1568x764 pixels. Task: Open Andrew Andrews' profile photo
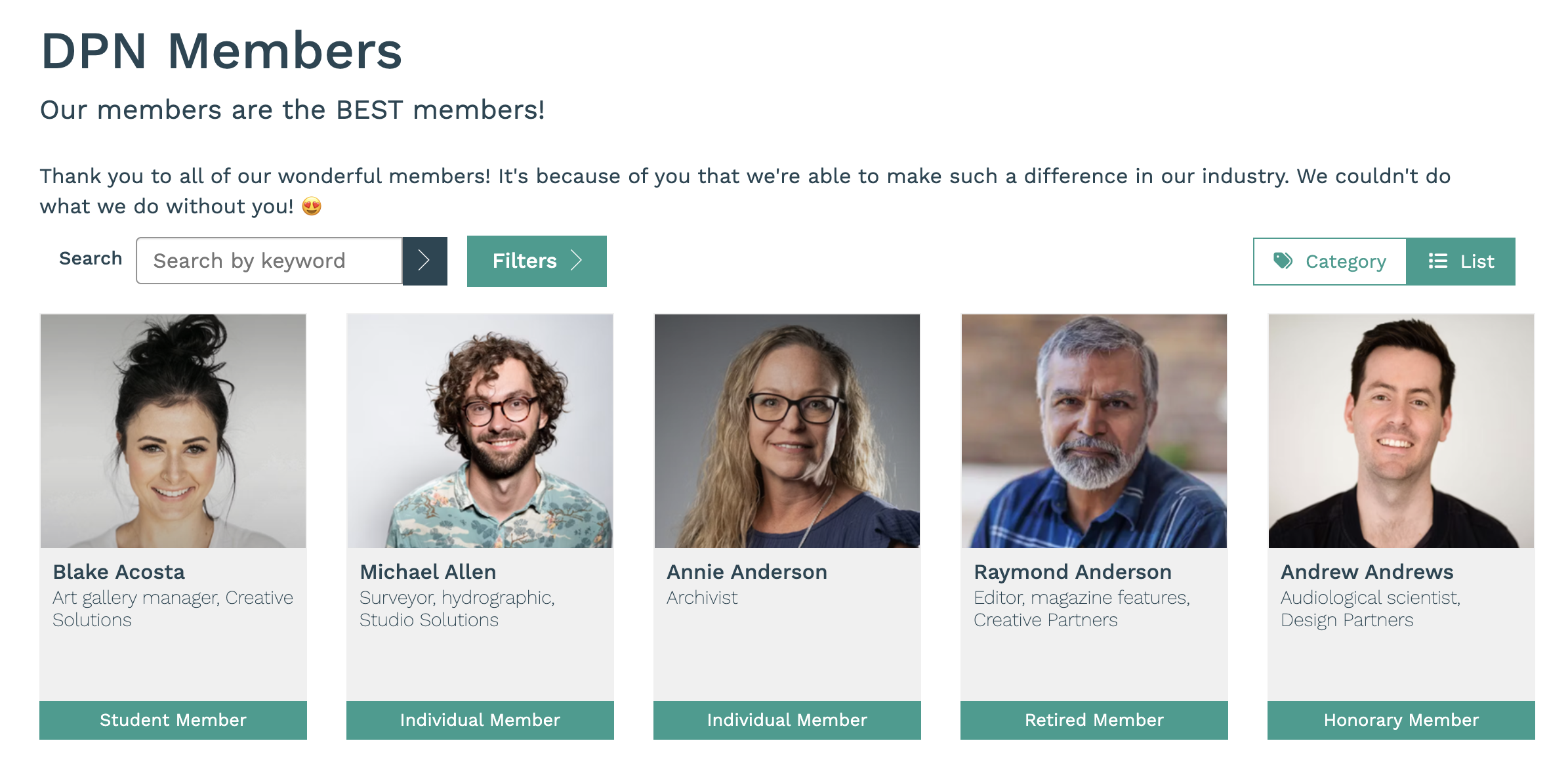[1401, 431]
